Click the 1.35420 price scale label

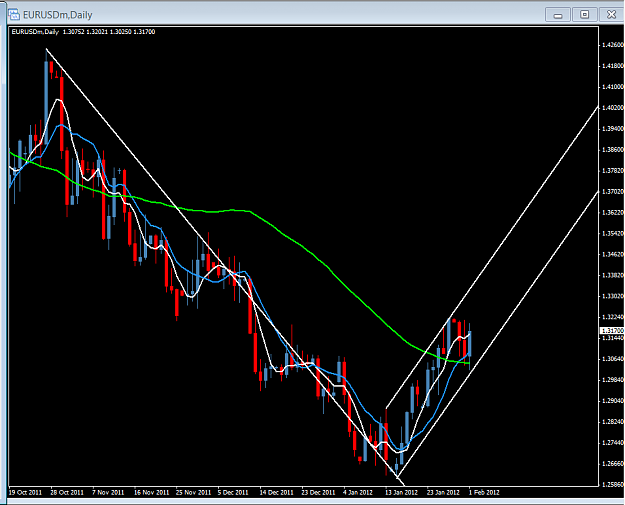coord(613,233)
